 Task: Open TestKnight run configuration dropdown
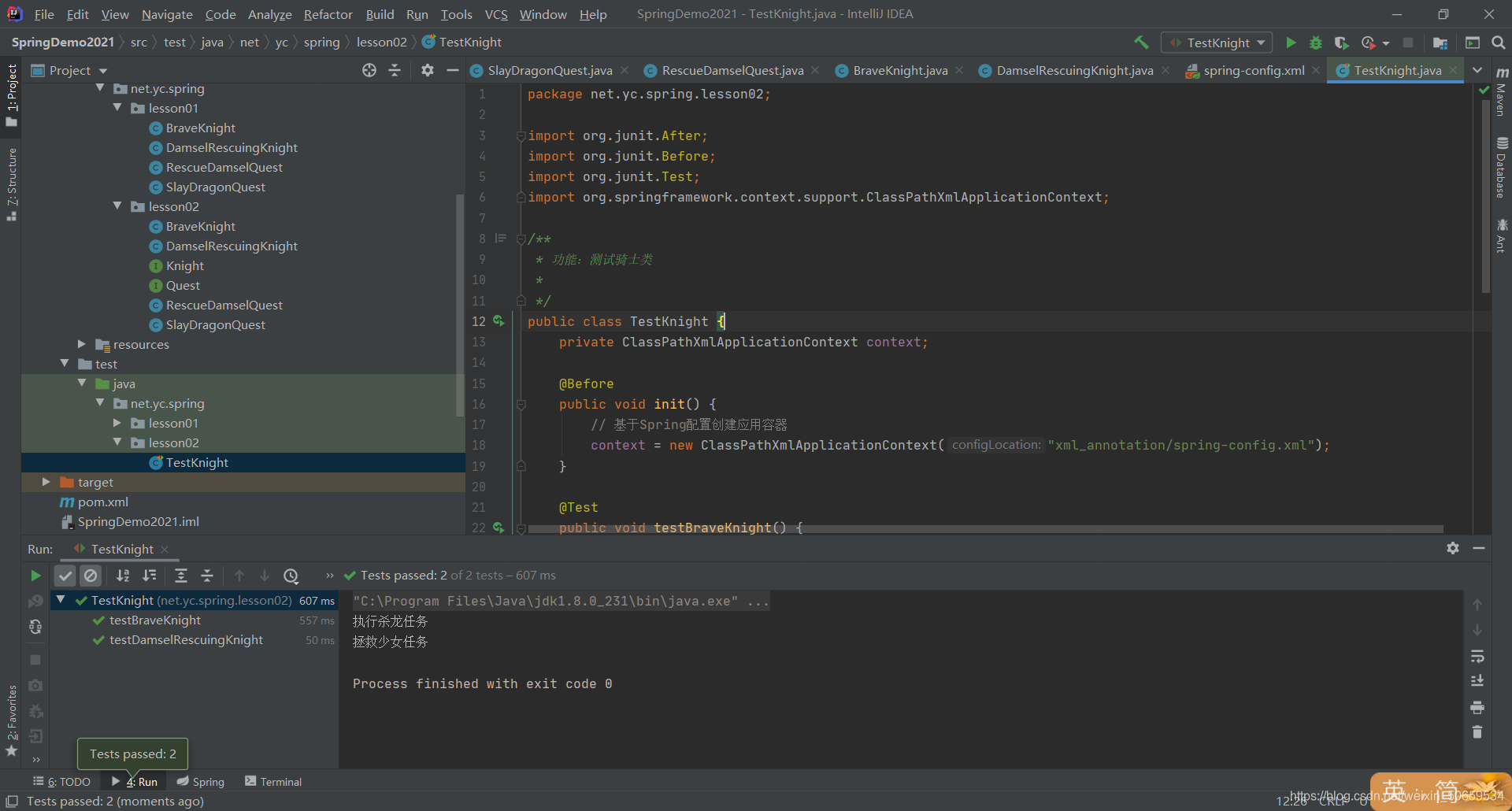(1217, 43)
